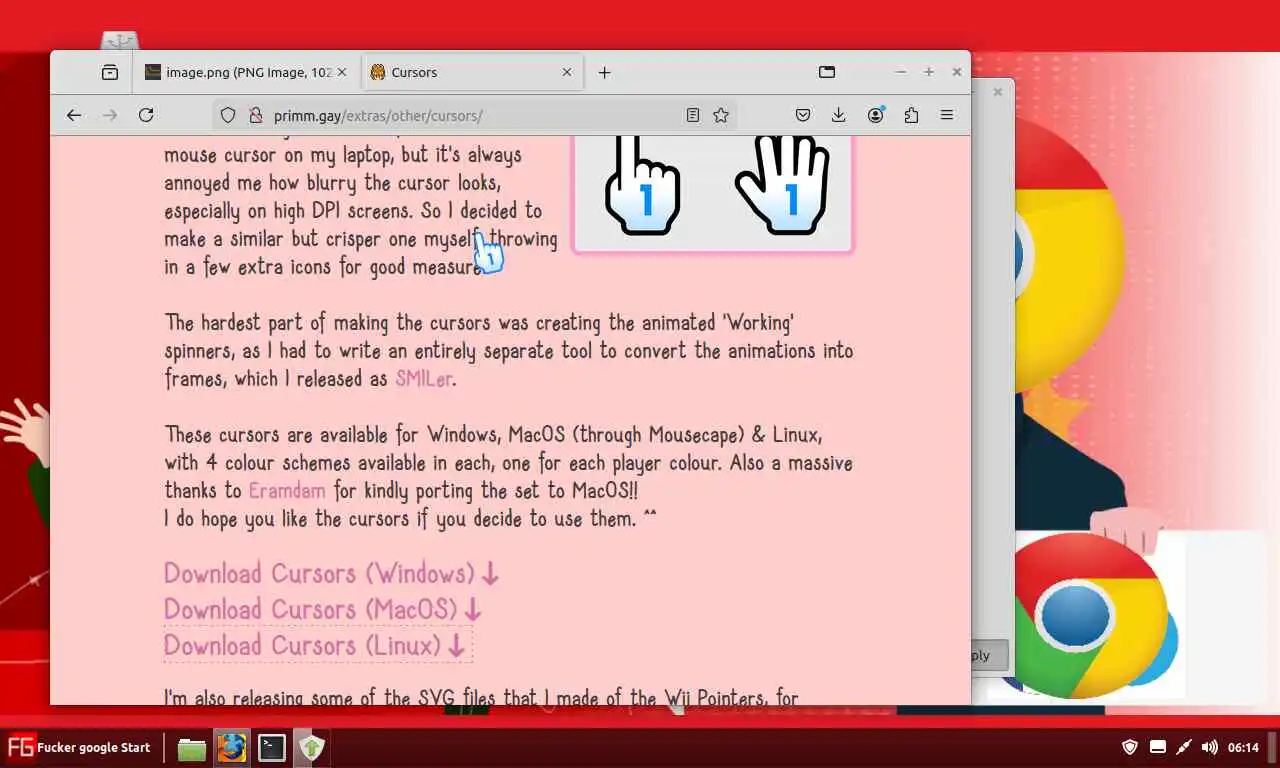Close the Firefox window
This screenshot has height=768, width=1280.
pos(957,72)
